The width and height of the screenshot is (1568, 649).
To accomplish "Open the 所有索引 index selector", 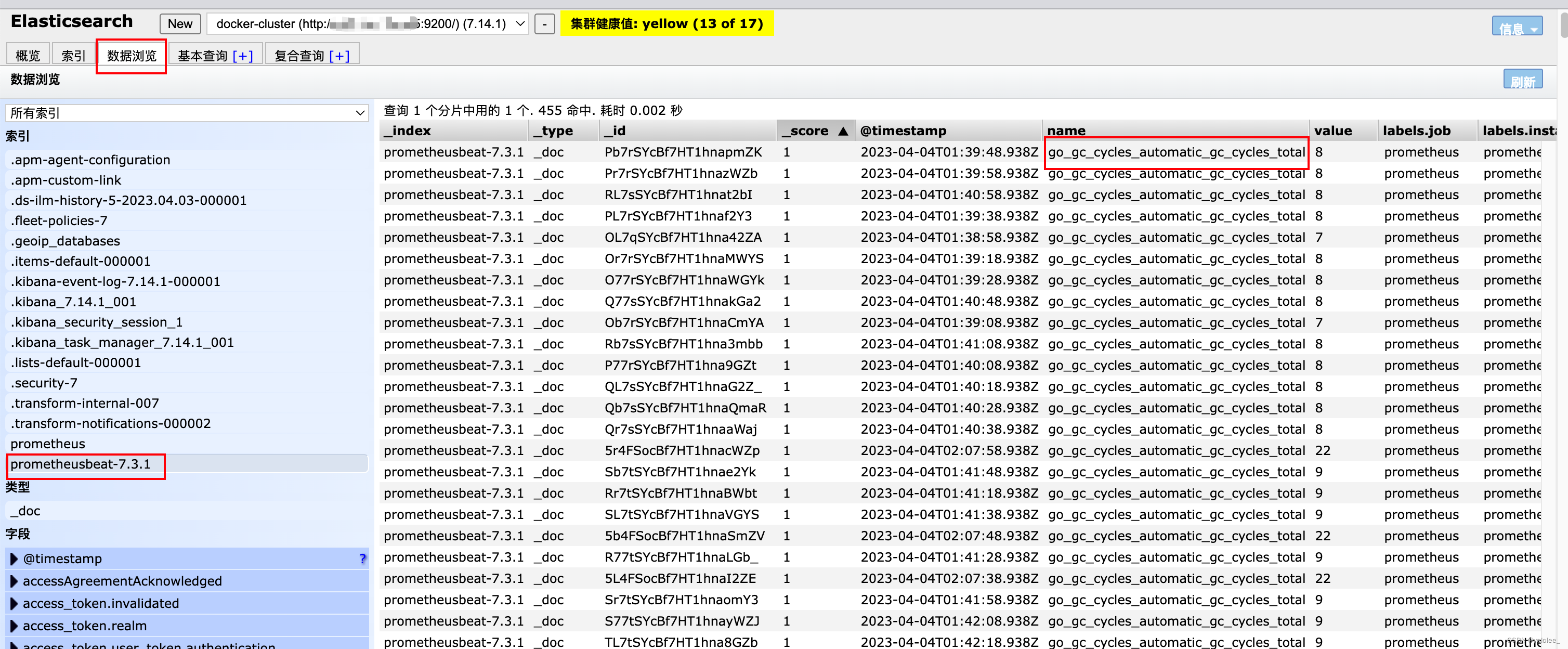I will 187,113.
